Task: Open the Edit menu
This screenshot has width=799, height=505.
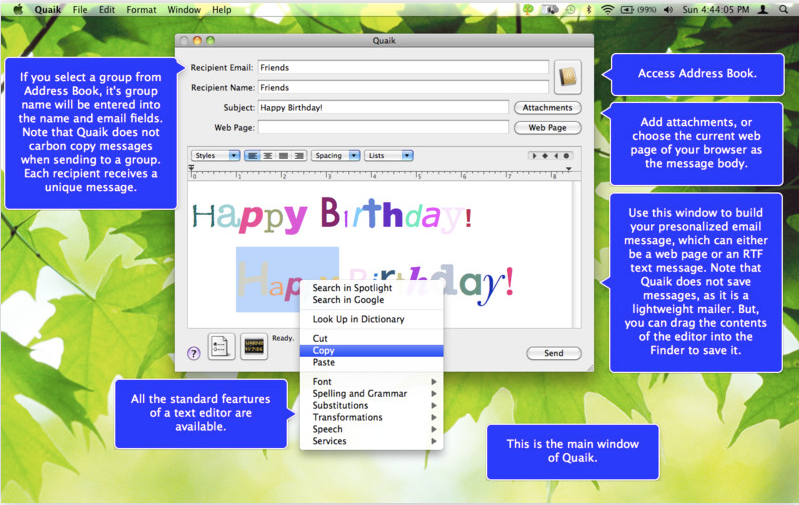Action: pyautogui.click(x=106, y=10)
